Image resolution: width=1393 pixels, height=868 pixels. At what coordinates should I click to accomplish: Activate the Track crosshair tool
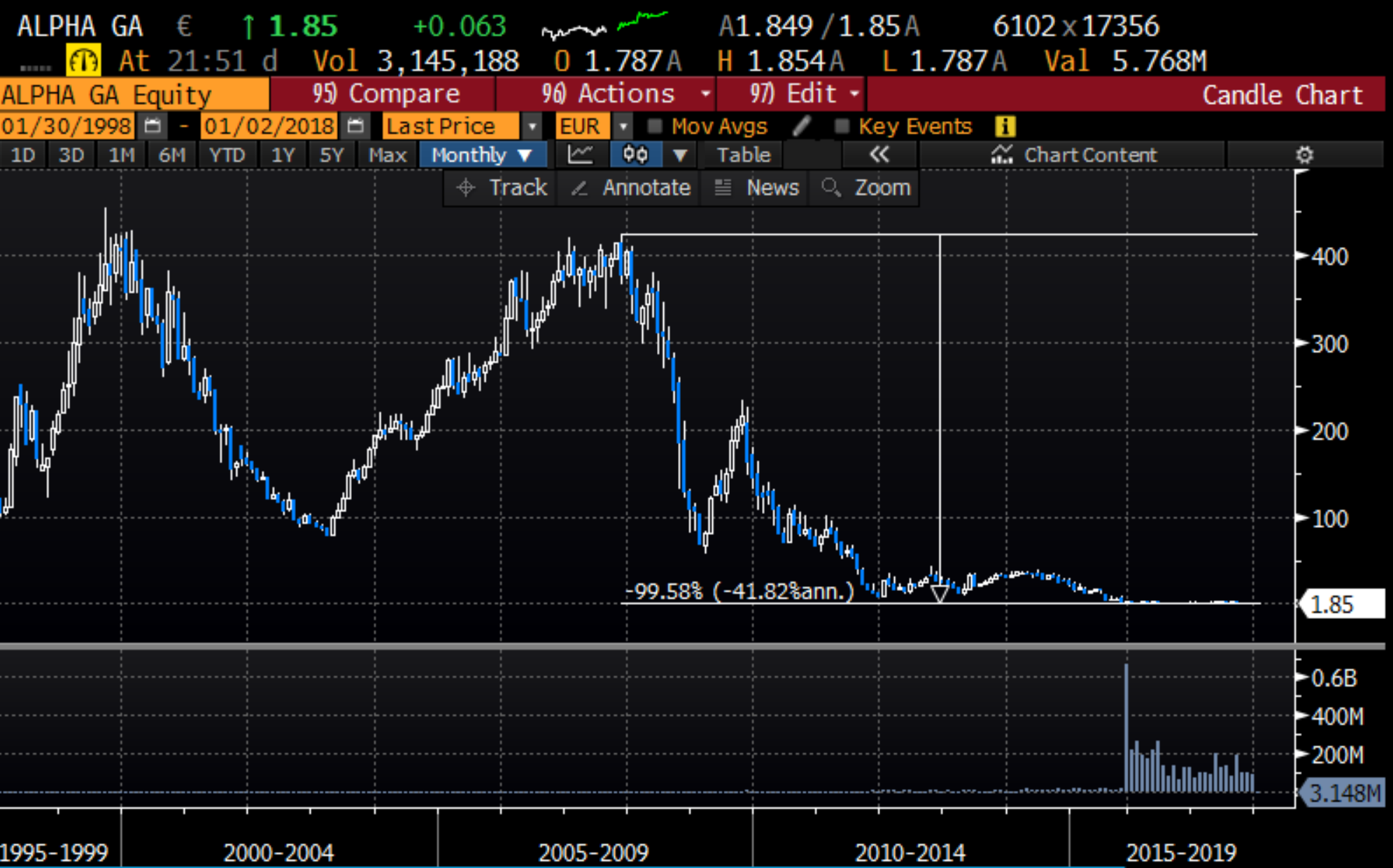pyautogui.click(x=501, y=187)
